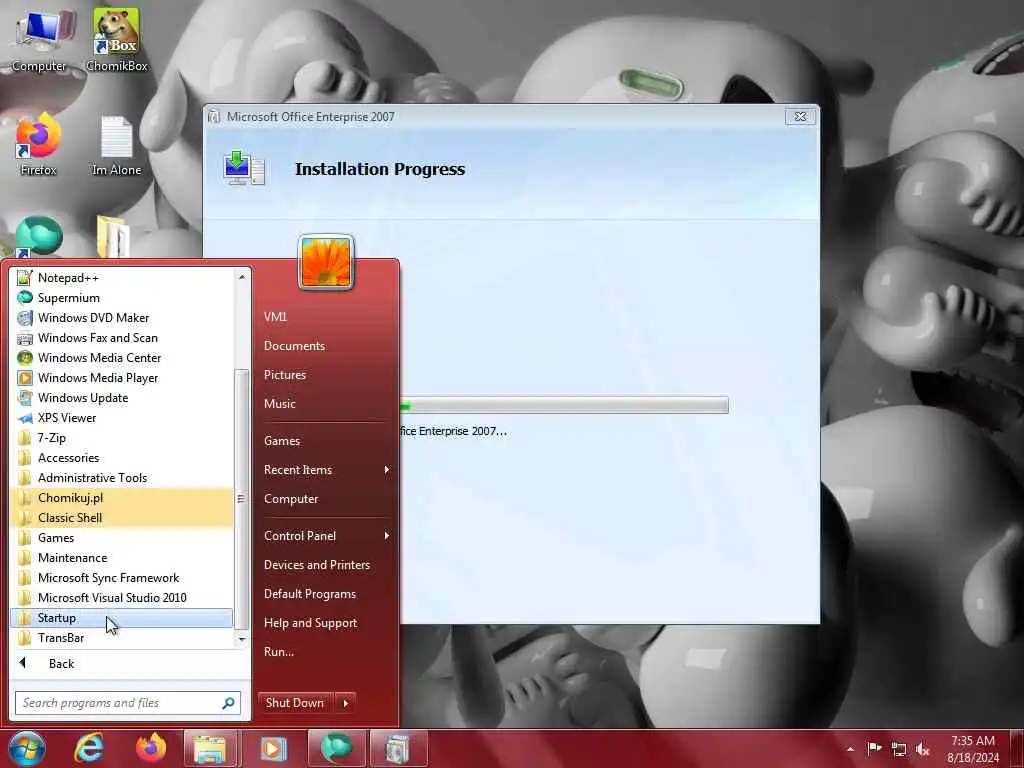
Task: Launch Firefox from the taskbar
Action: (x=151, y=748)
